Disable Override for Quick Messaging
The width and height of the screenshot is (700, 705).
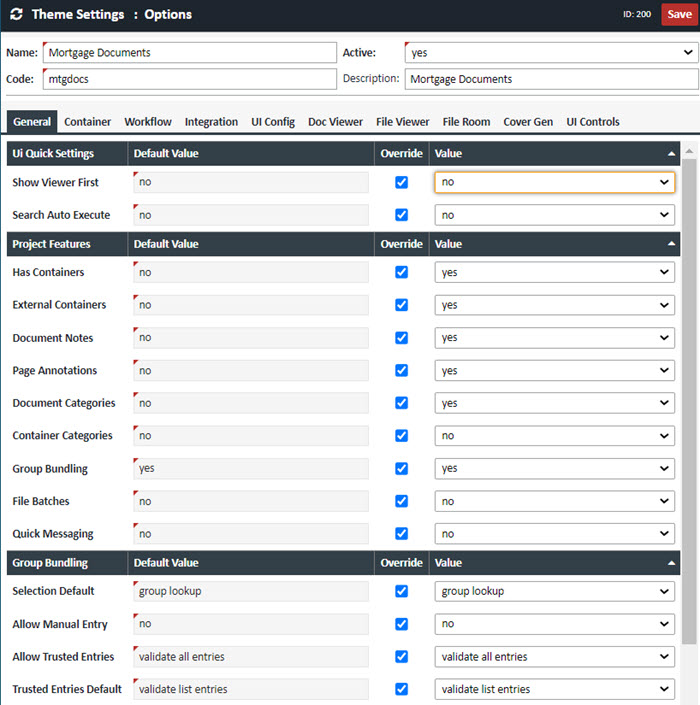coord(401,534)
